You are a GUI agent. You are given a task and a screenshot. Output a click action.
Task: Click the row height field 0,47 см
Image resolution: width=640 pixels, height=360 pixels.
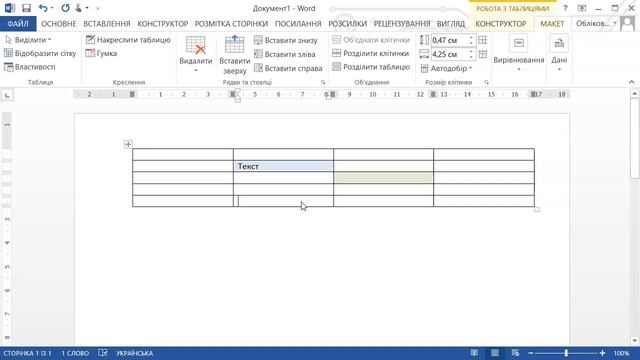pyautogui.click(x=449, y=40)
